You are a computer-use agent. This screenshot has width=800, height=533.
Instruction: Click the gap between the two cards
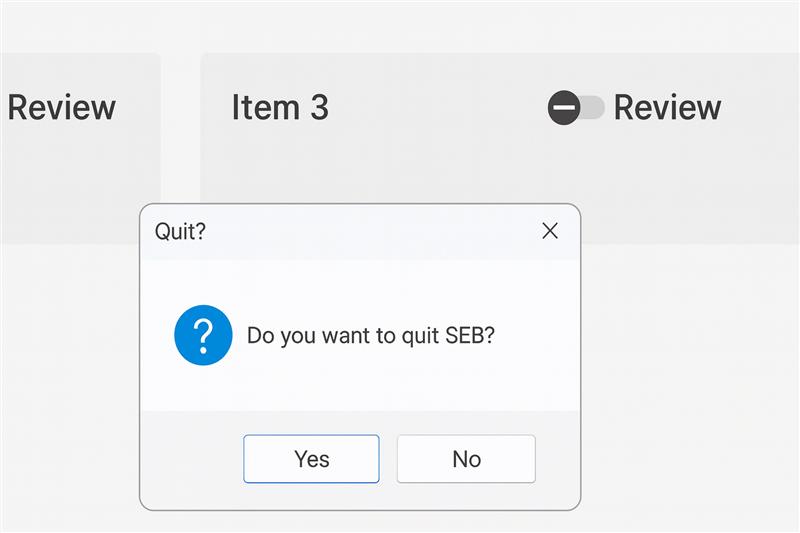[x=181, y=128]
